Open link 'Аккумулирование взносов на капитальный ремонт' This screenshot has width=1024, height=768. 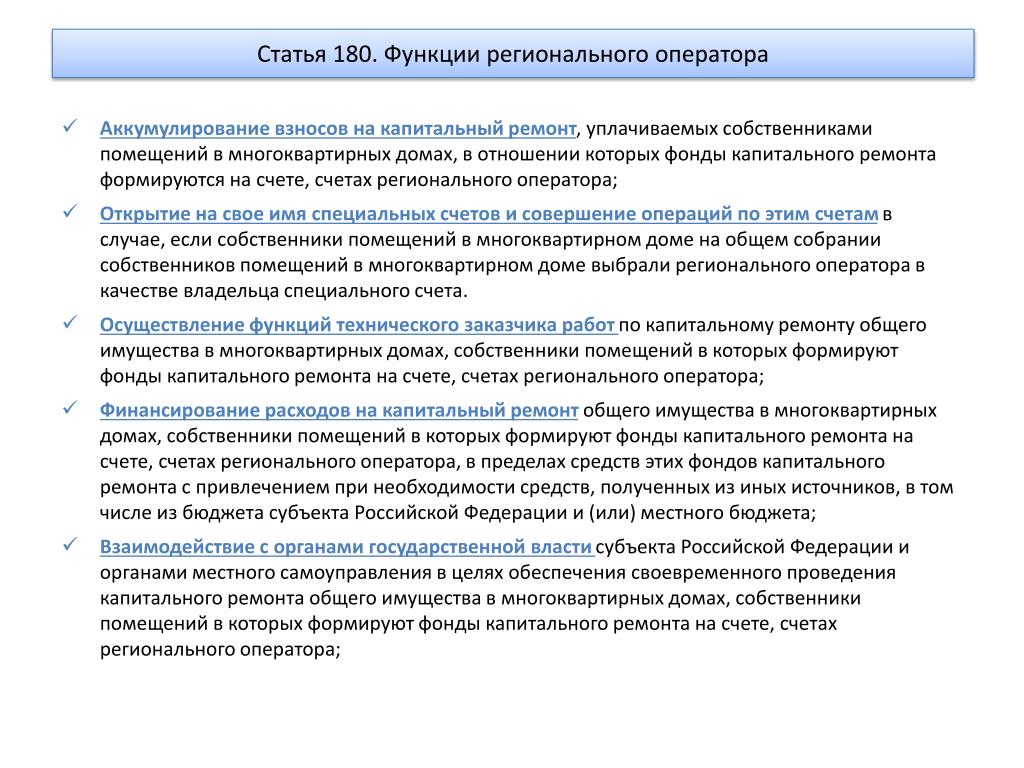tap(338, 129)
